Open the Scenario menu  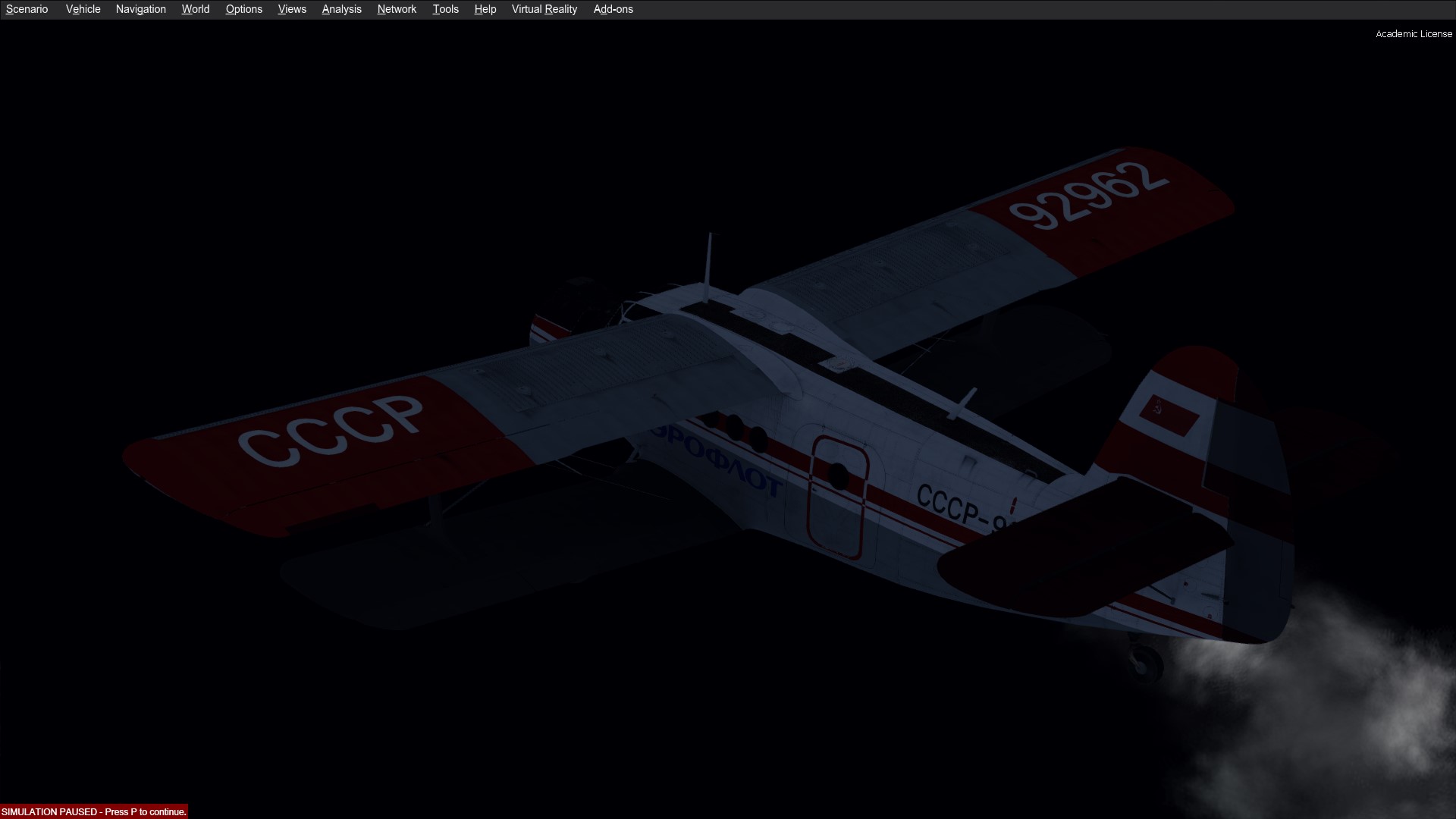tap(27, 9)
